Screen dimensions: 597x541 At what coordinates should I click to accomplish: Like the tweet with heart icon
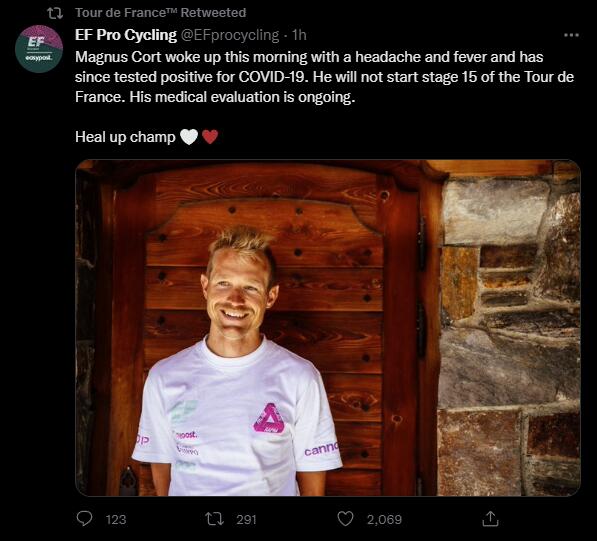[346, 519]
